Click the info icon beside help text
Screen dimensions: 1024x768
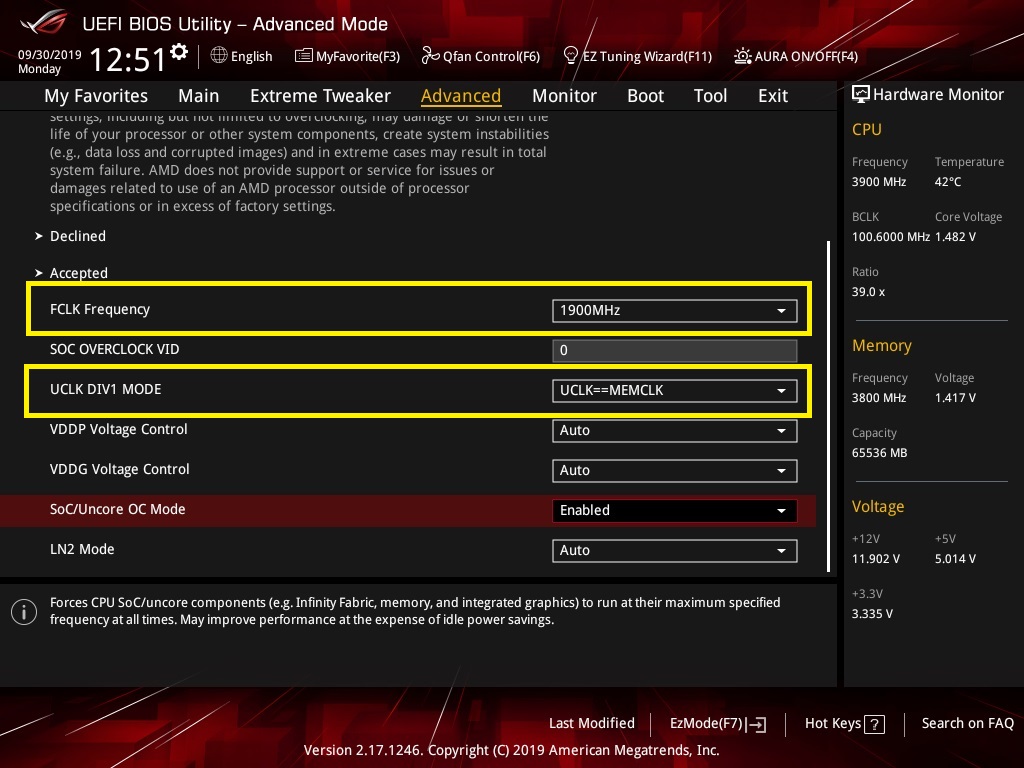pos(24,612)
